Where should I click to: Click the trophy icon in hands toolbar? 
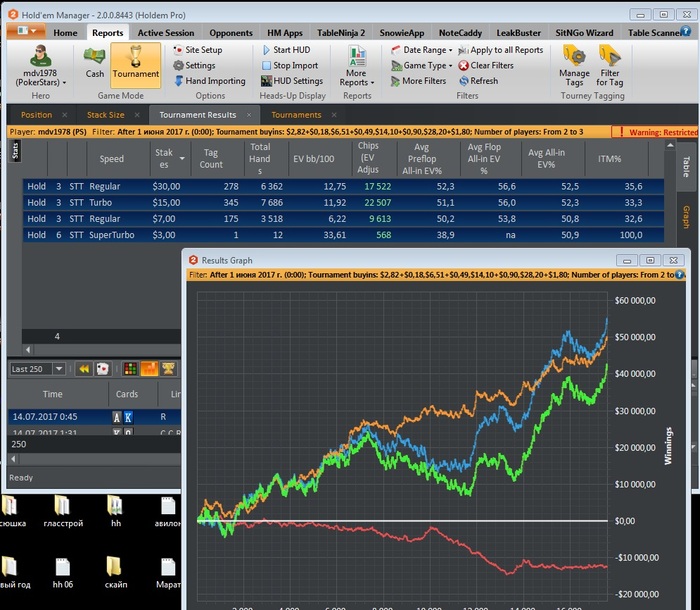coord(168,369)
